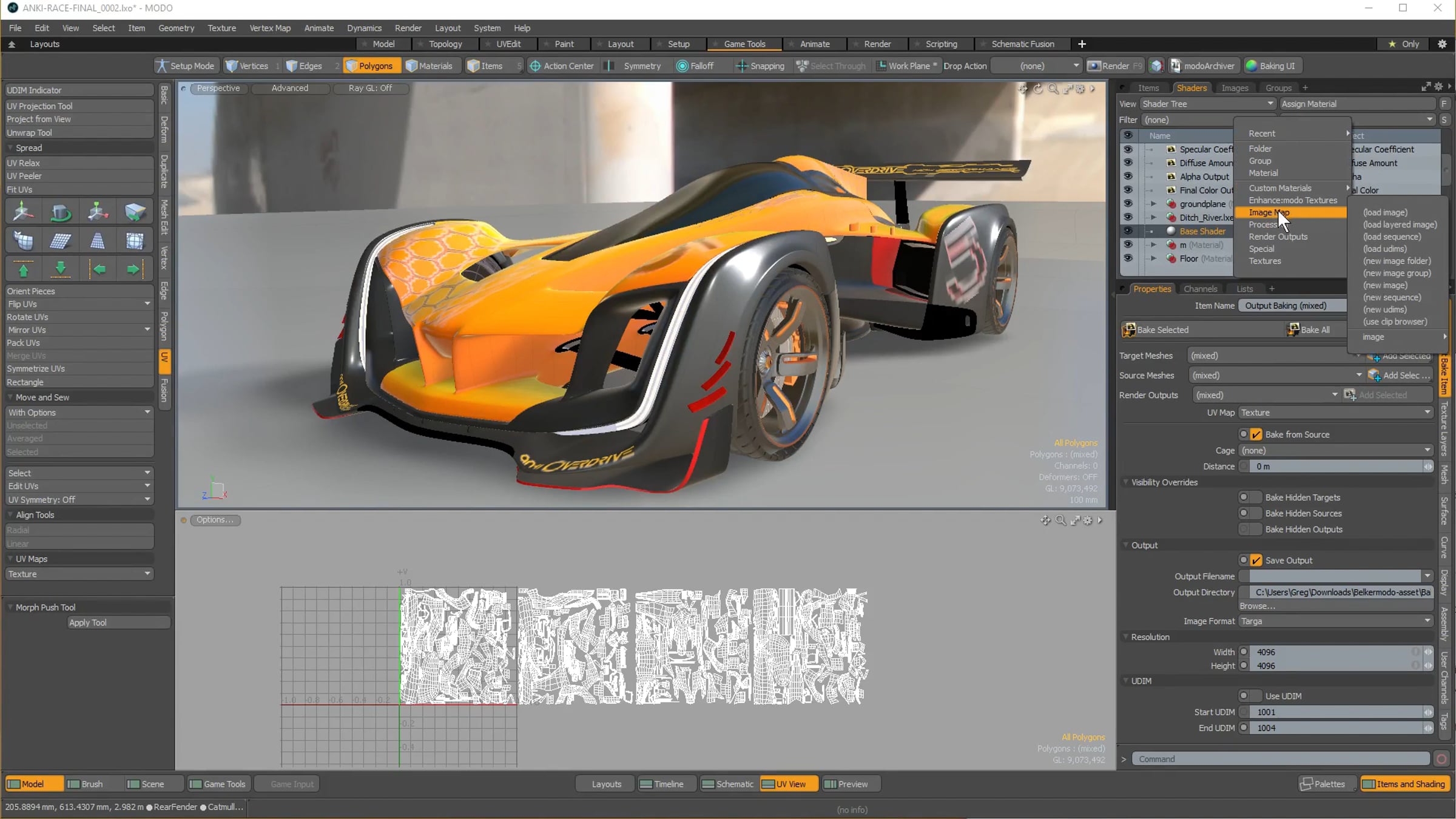This screenshot has width=1456, height=819.
Task: Click the flat slanted grid icon
Action: click(60, 241)
